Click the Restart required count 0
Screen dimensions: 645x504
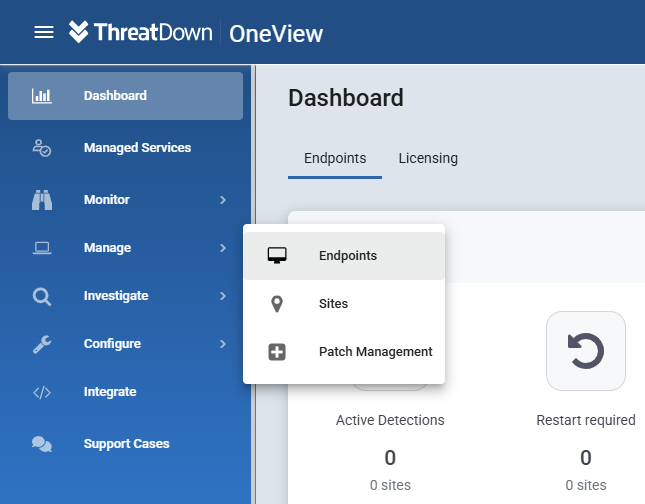(586, 458)
